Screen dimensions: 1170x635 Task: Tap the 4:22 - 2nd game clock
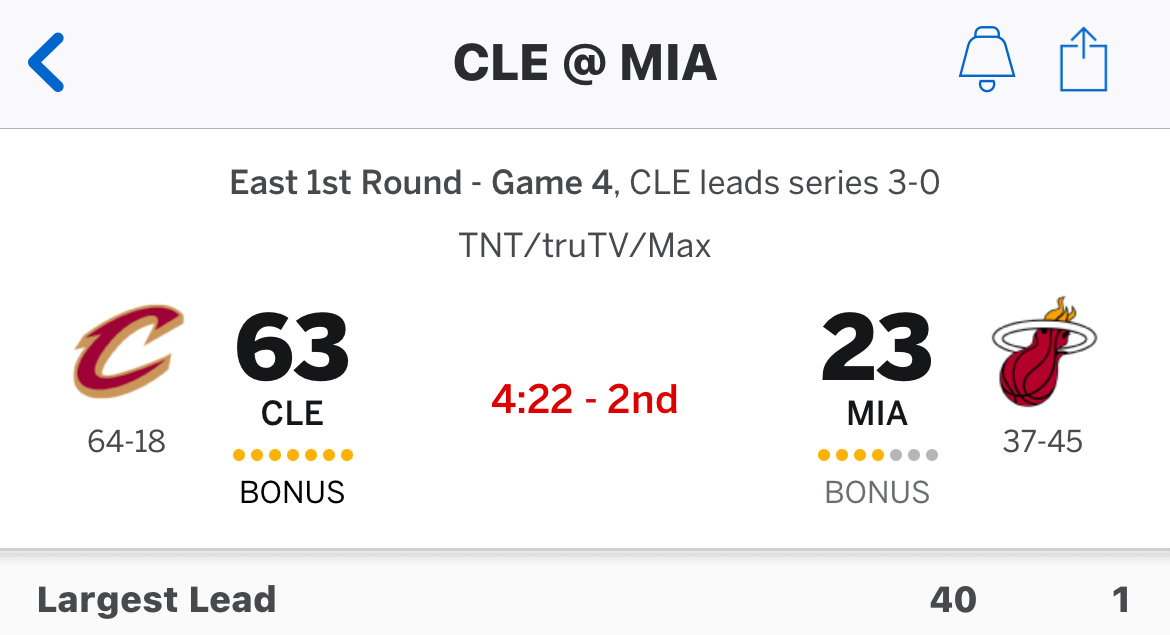click(x=584, y=399)
